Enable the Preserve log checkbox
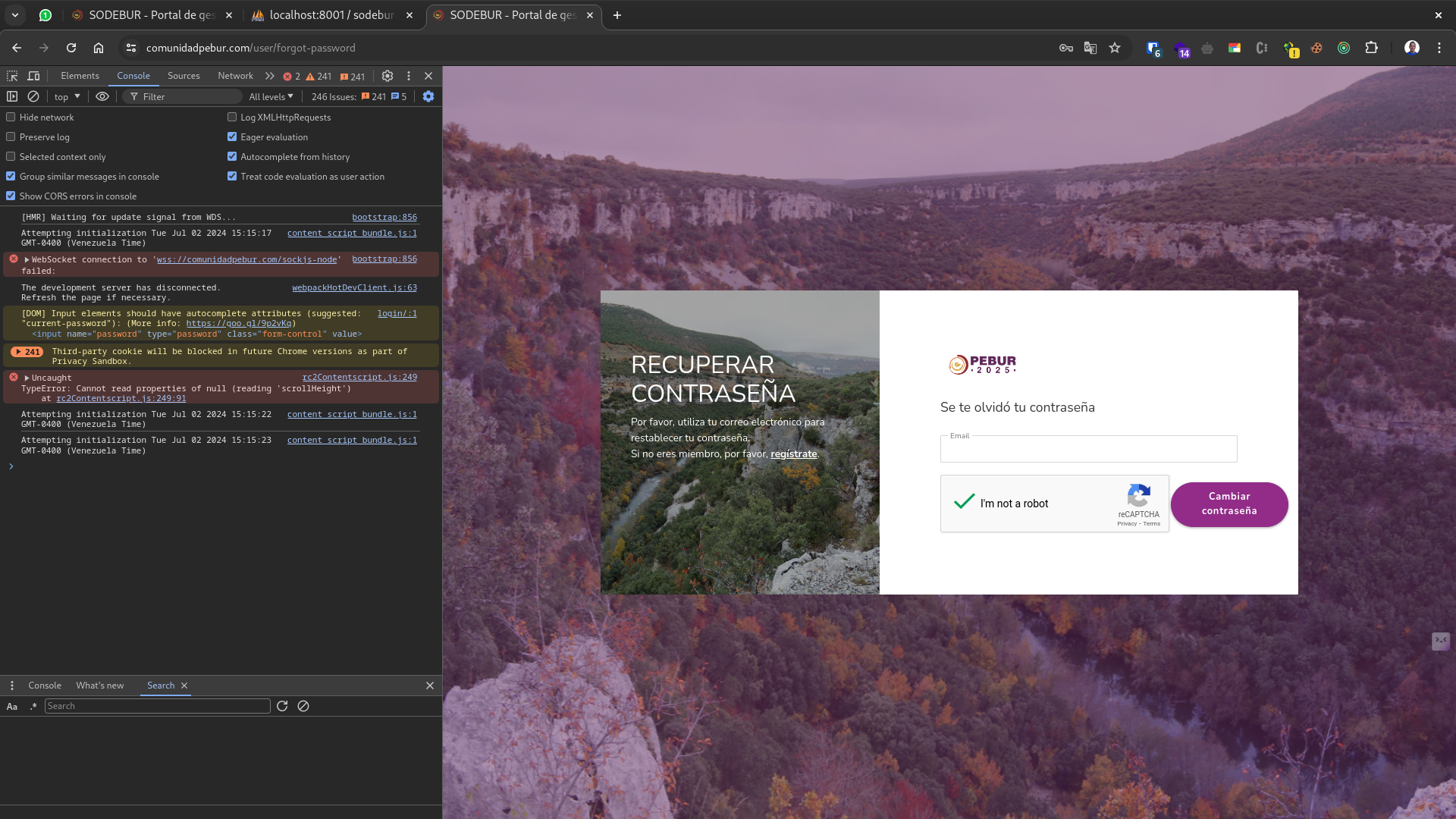Viewport: 1456px width, 819px height. 11,136
